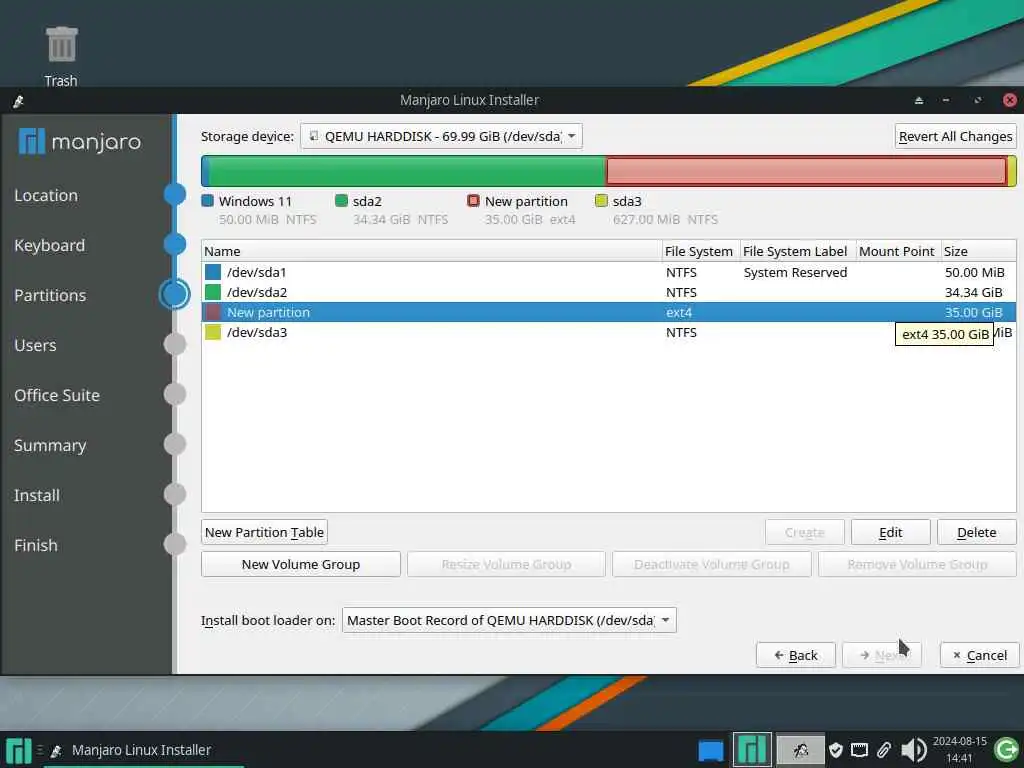This screenshot has height=768, width=1024.
Task: Open the Install boot loader on dropdown
Action: tap(509, 620)
